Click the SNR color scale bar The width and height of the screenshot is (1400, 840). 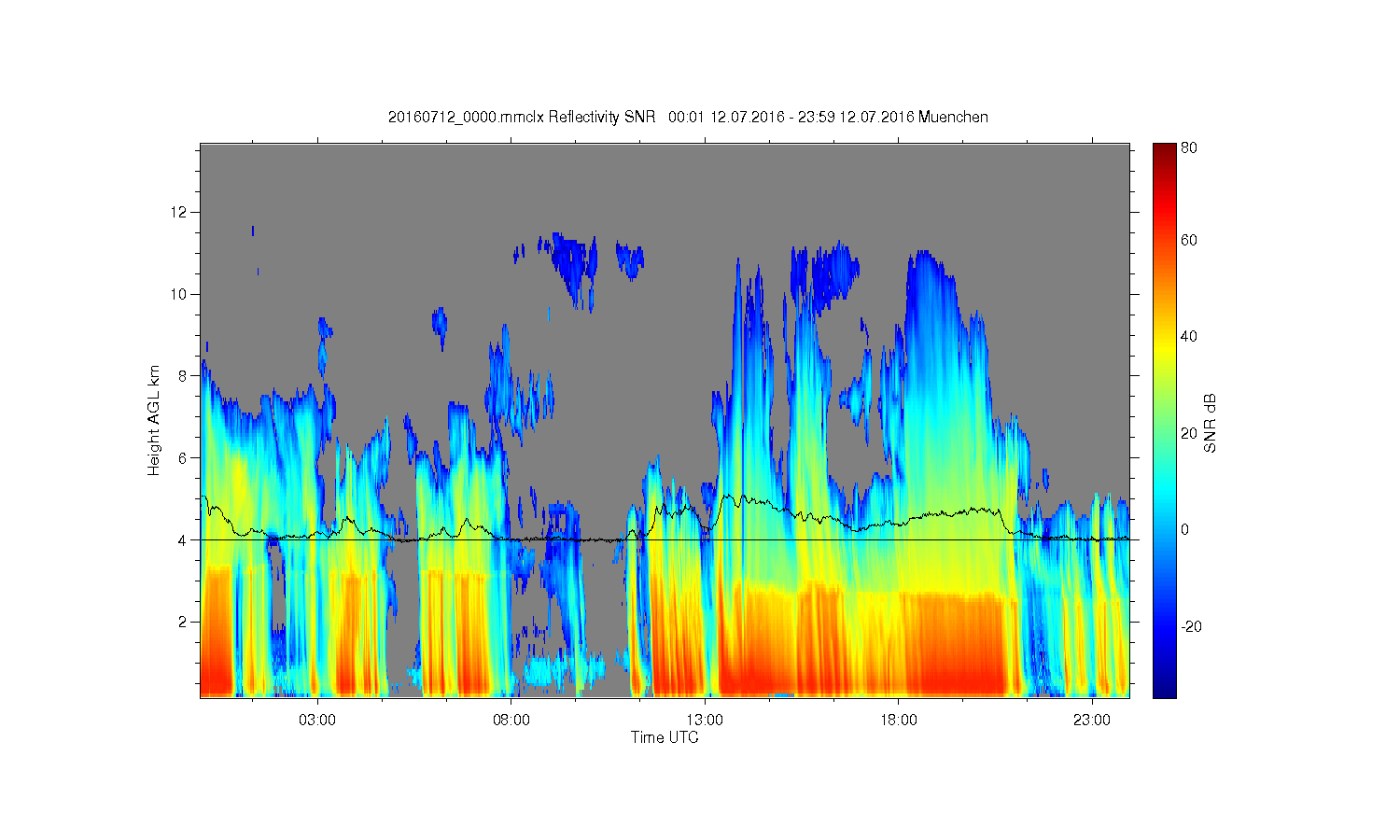[1164, 420]
